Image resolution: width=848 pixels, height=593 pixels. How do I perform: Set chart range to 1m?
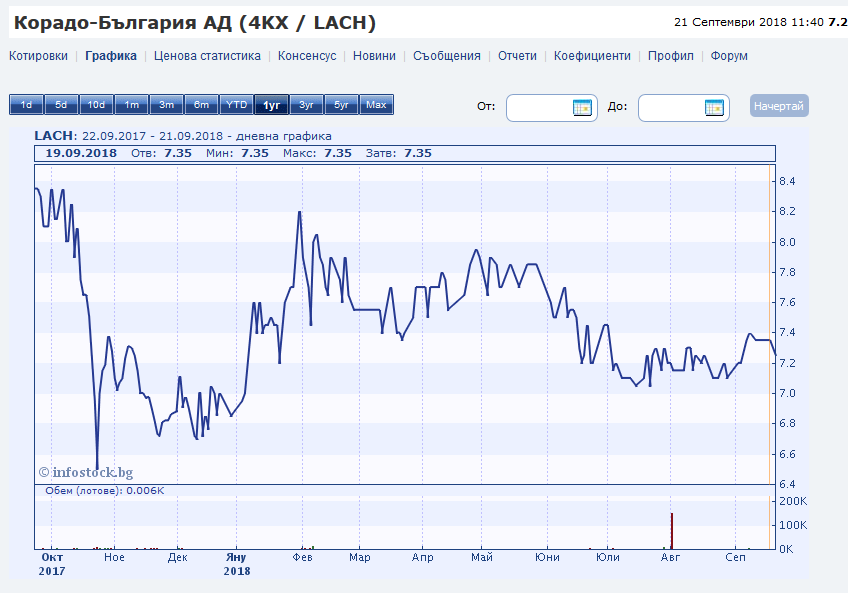click(131, 104)
